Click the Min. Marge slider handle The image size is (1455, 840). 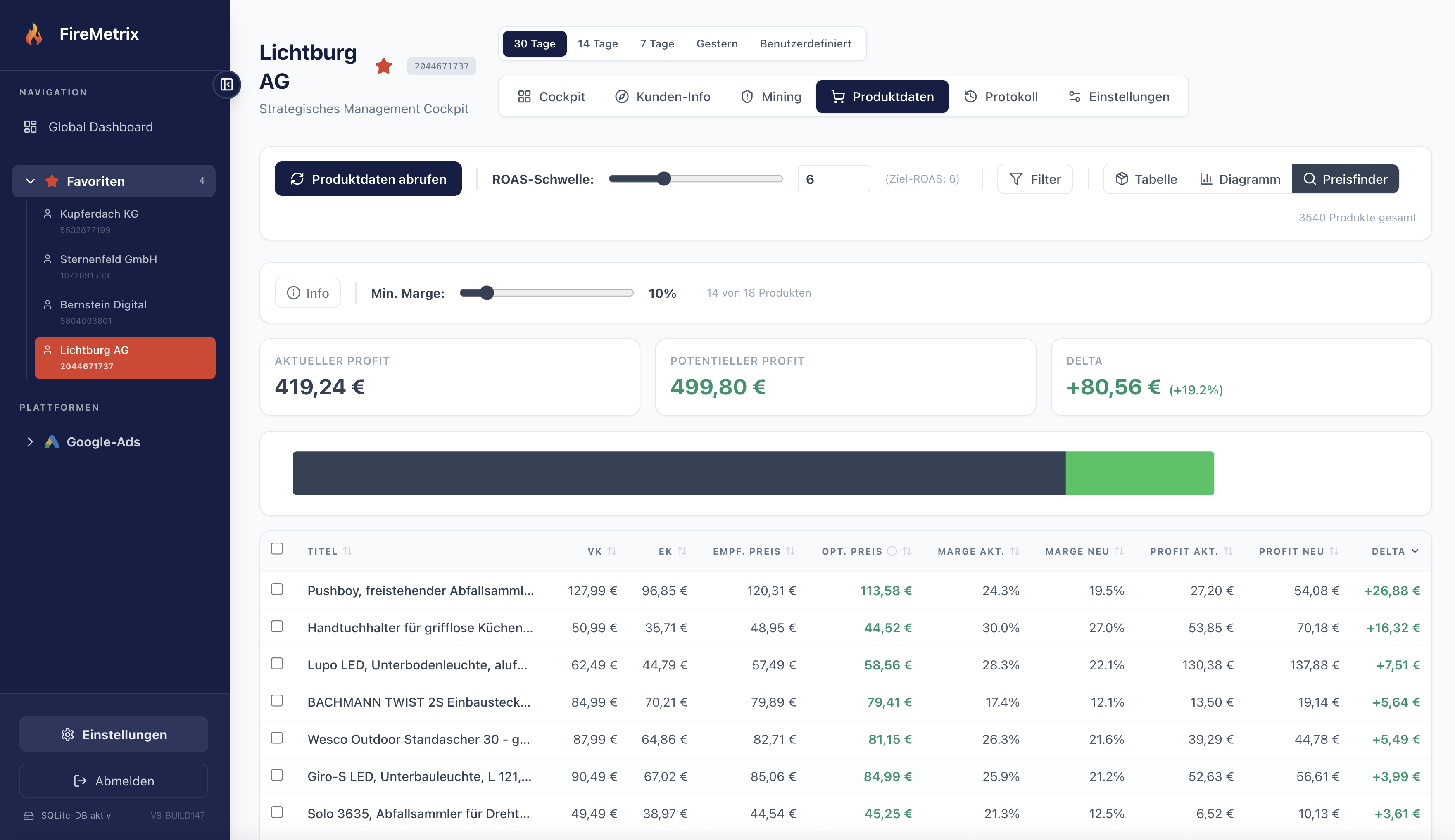click(x=487, y=293)
